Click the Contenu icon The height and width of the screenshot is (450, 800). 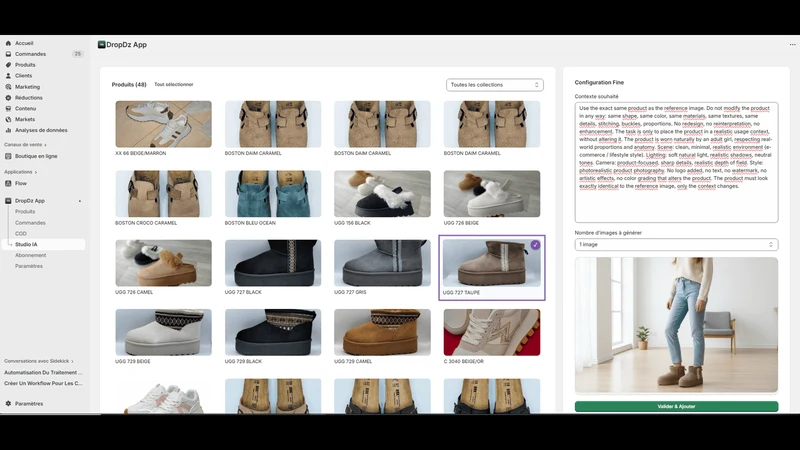point(8,108)
